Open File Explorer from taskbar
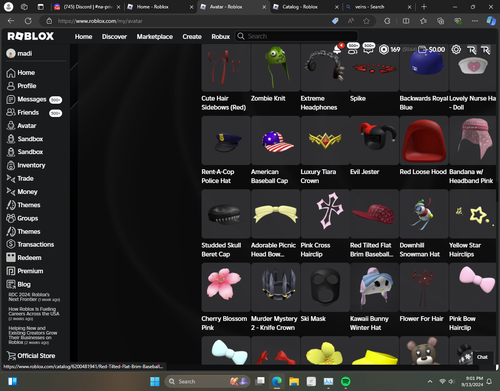500x391 pixels. (294, 381)
